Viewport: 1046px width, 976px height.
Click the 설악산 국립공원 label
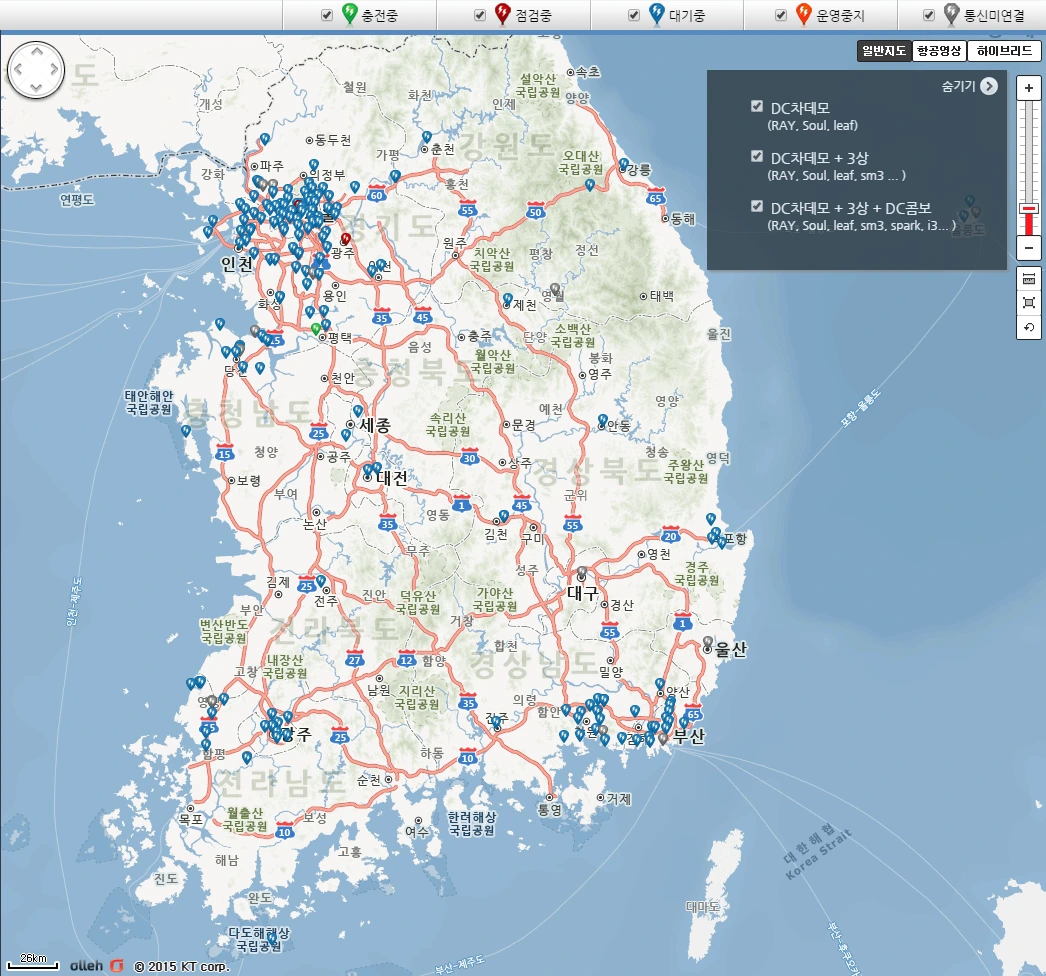[x=538, y=85]
